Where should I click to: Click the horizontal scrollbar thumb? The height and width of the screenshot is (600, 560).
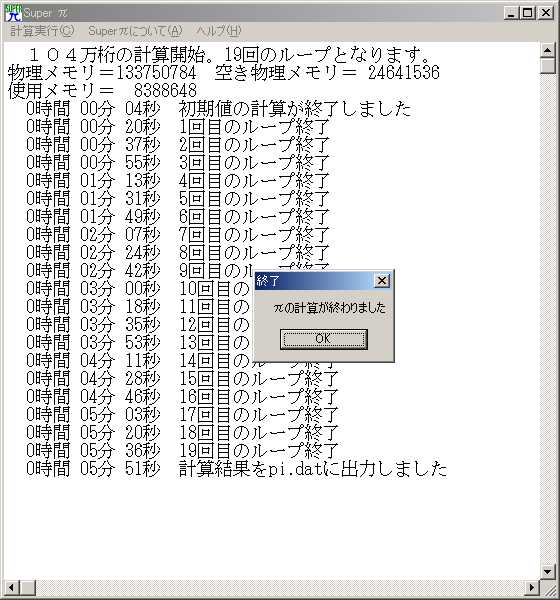pos(27,587)
